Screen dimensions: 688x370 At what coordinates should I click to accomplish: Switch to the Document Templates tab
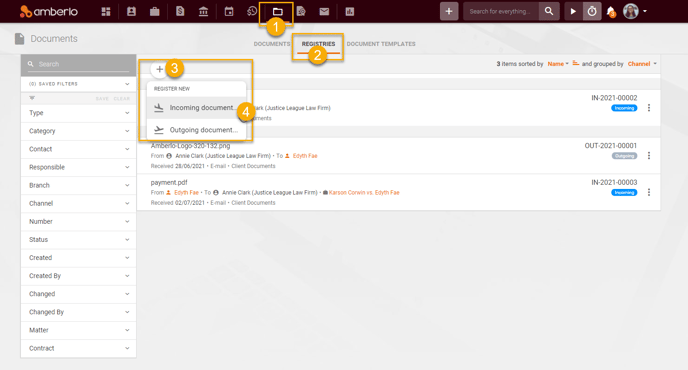[381, 44]
